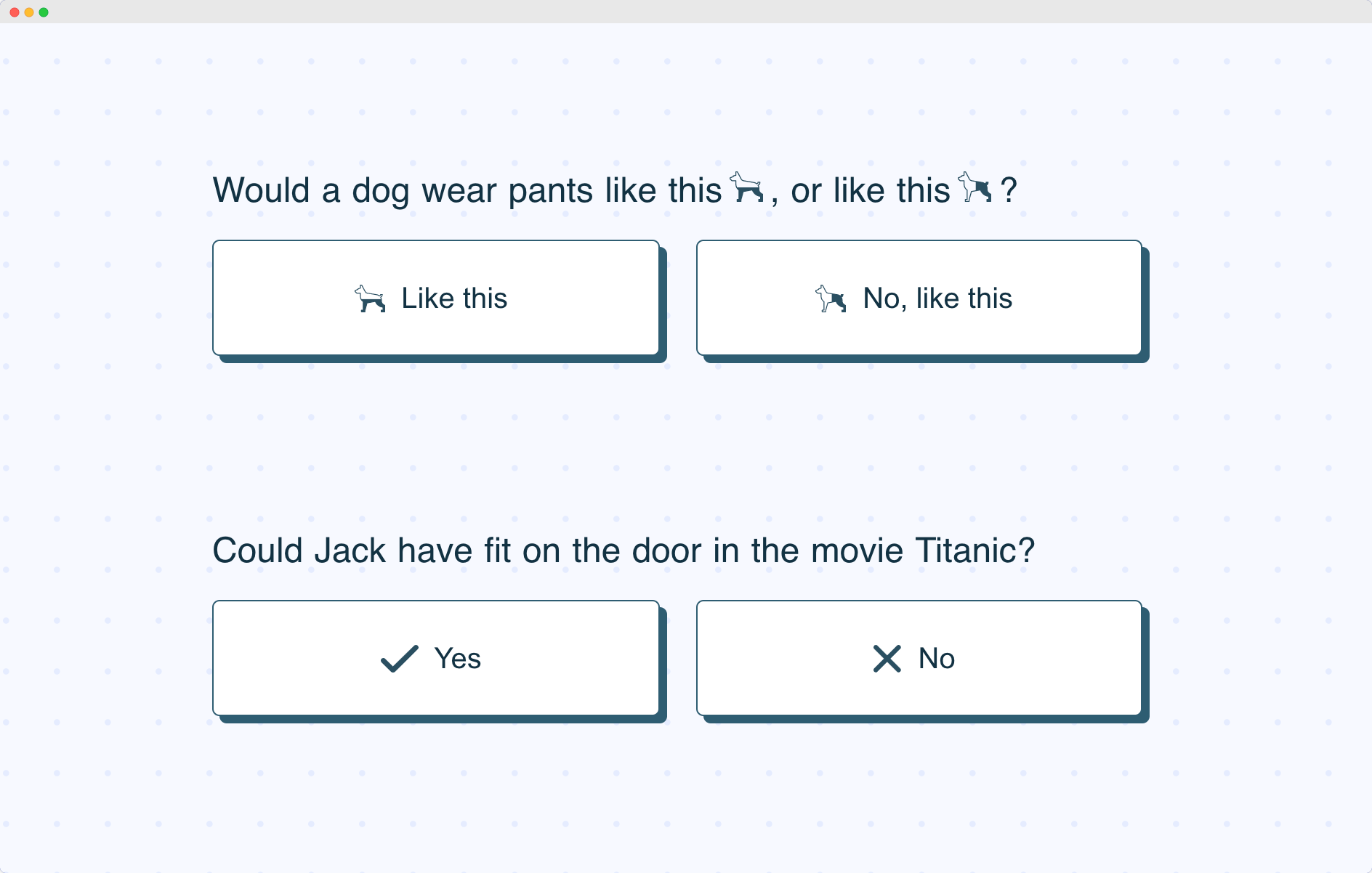This screenshot has width=1372, height=873.
Task: Maximize the window with the green button
Action: coord(44,12)
